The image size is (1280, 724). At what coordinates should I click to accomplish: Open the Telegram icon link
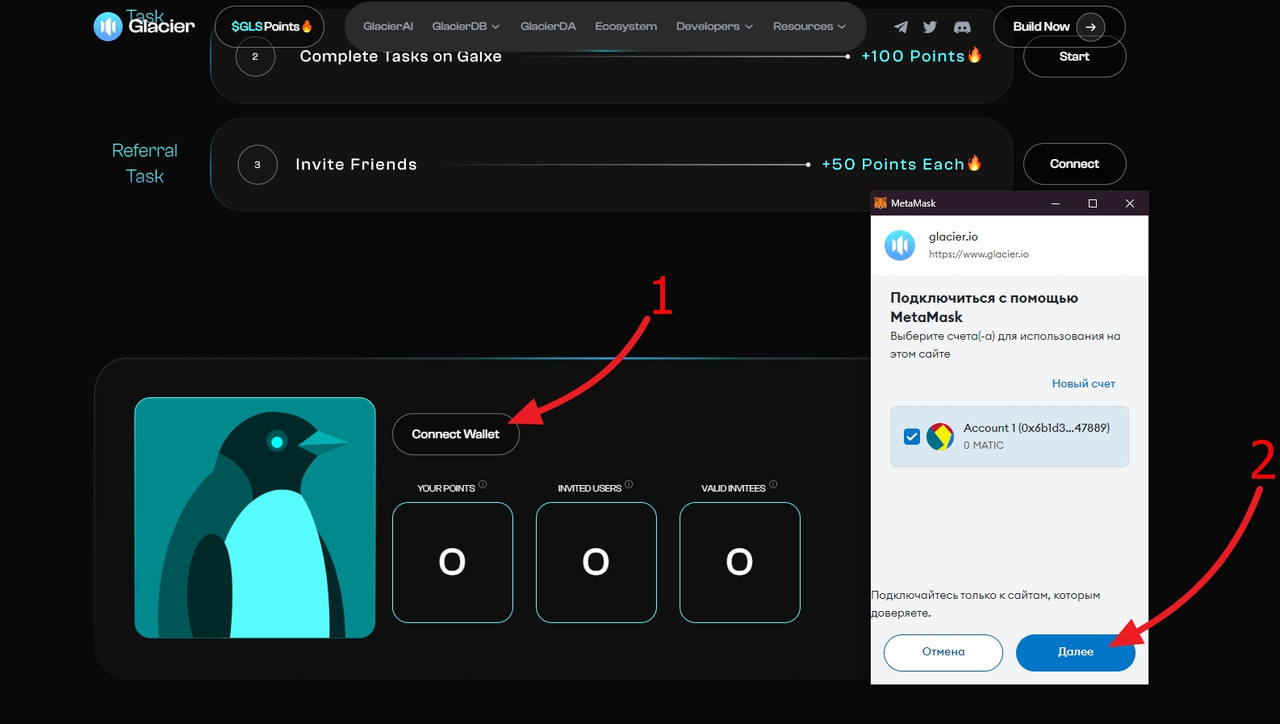point(901,27)
